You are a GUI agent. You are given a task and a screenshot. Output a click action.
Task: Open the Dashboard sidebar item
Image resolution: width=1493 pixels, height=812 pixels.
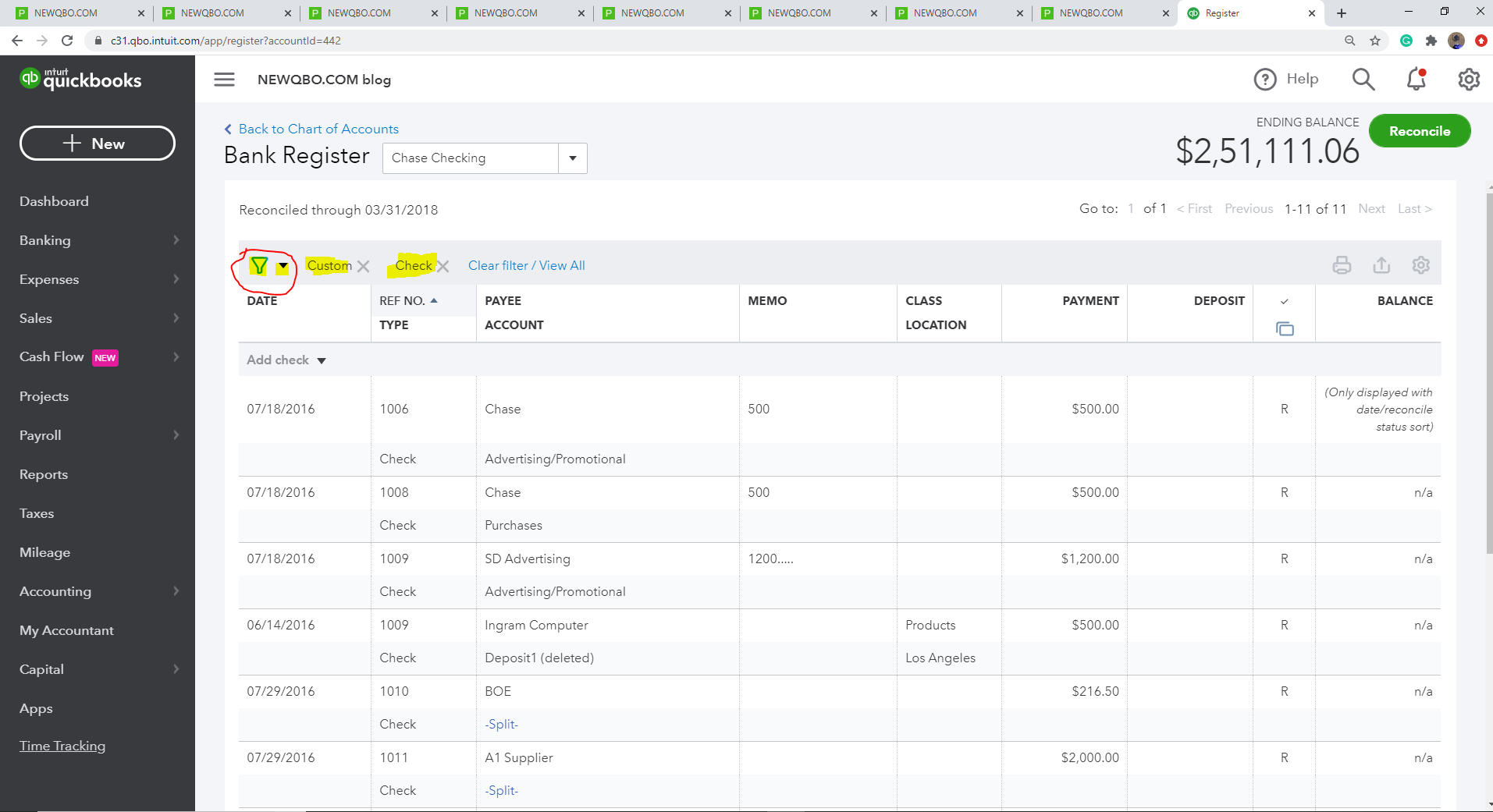[54, 201]
